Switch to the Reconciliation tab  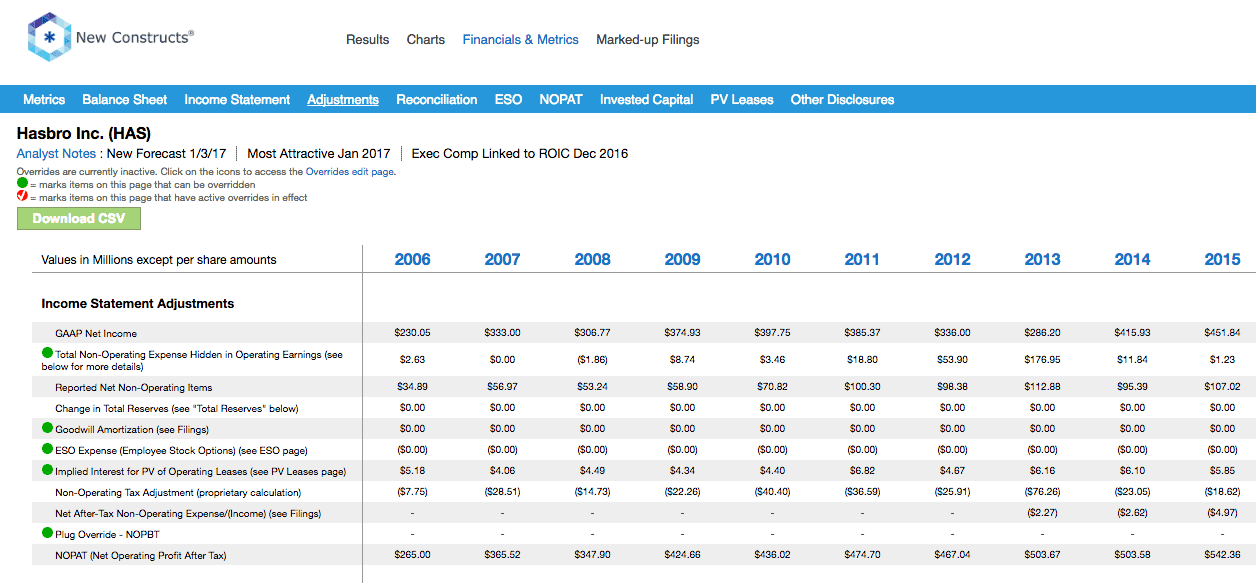pyautogui.click(x=436, y=99)
